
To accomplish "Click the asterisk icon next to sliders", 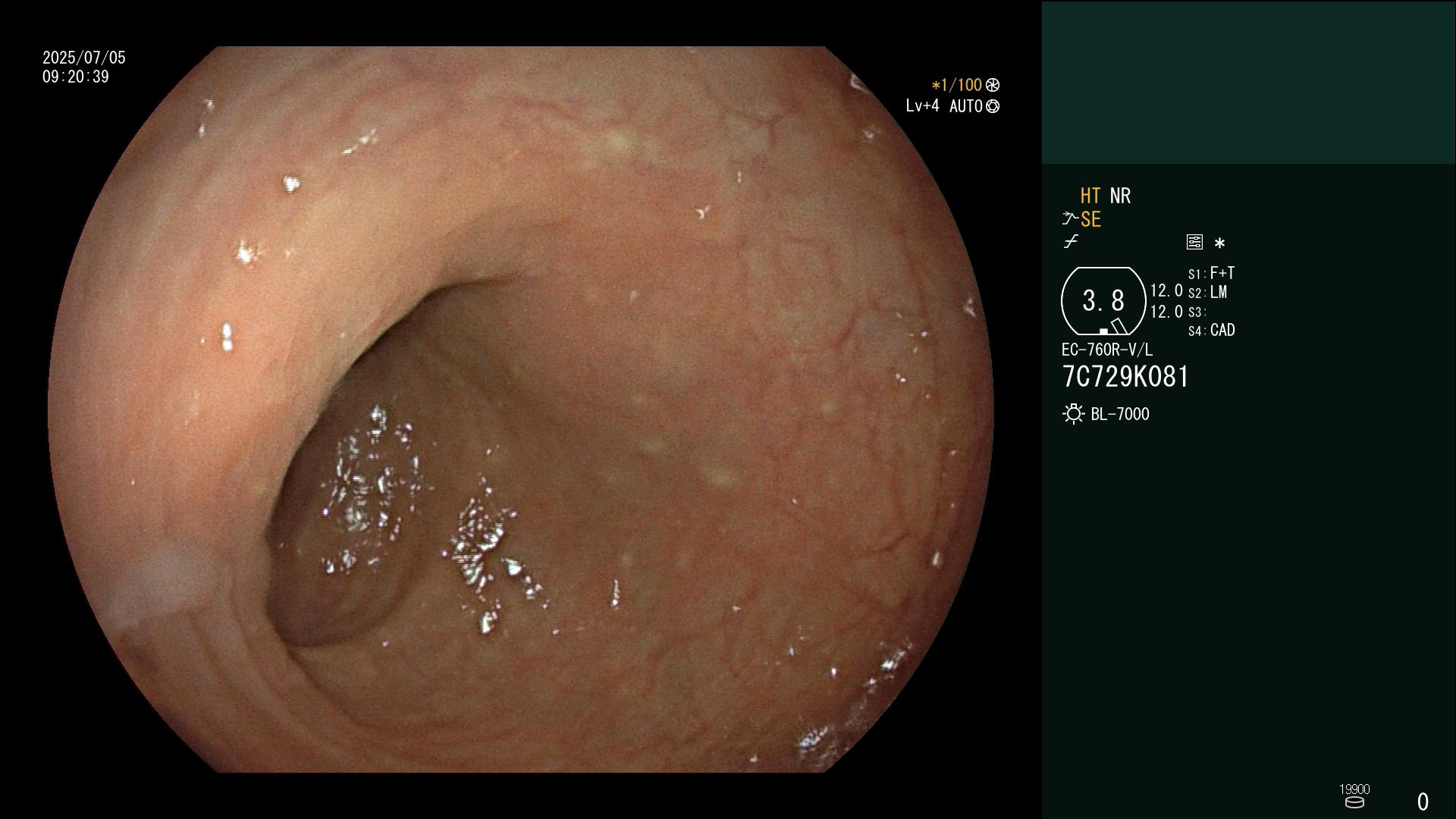I will pyautogui.click(x=1219, y=243).
